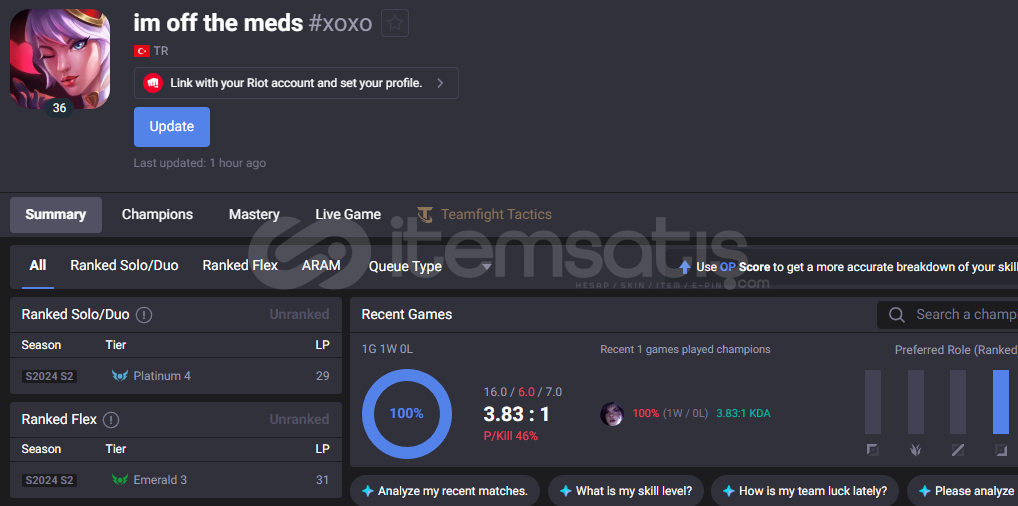Filter games by Ranked Solo/Duo
The height and width of the screenshot is (506, 1018).
[124, 266]
